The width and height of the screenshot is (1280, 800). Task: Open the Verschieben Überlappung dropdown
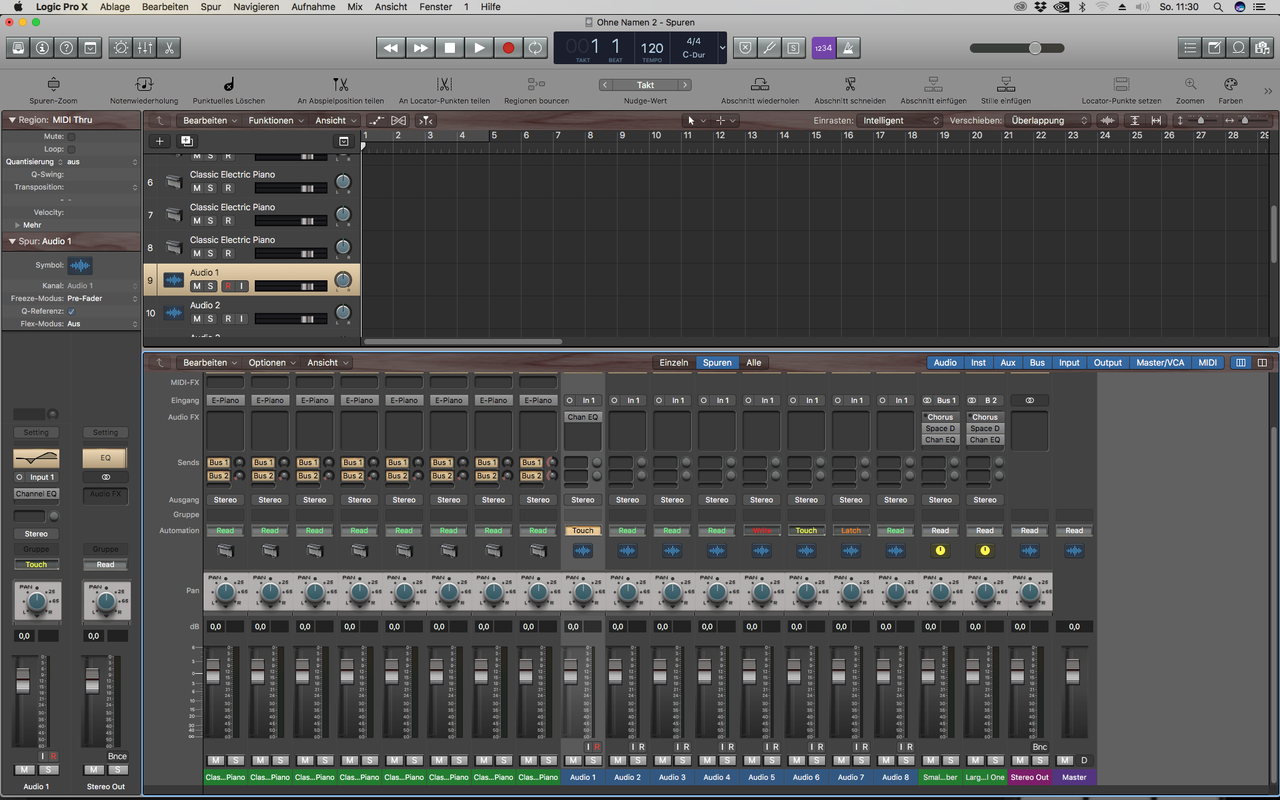(x=1048, y=120)
